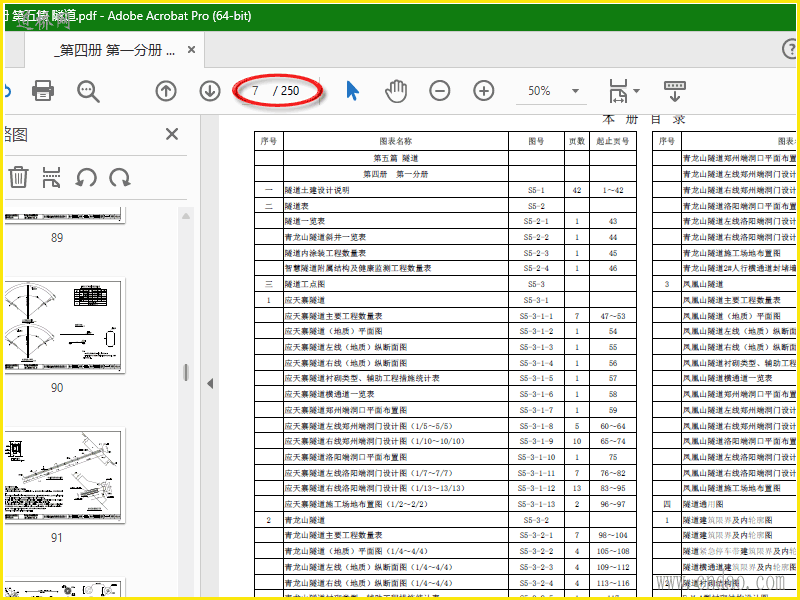
Task: Click the row 第四册 第一分册 in table
Action: 395,174
